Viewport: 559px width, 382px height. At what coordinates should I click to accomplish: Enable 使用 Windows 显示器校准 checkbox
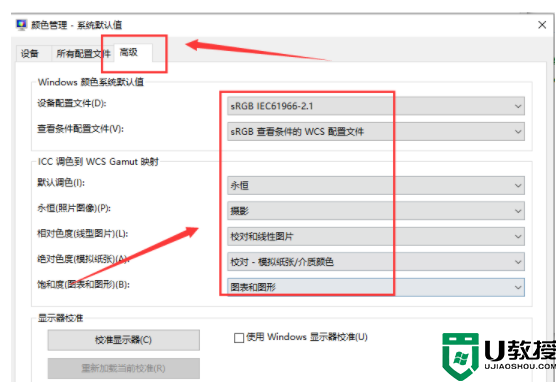tap(239, 337)
